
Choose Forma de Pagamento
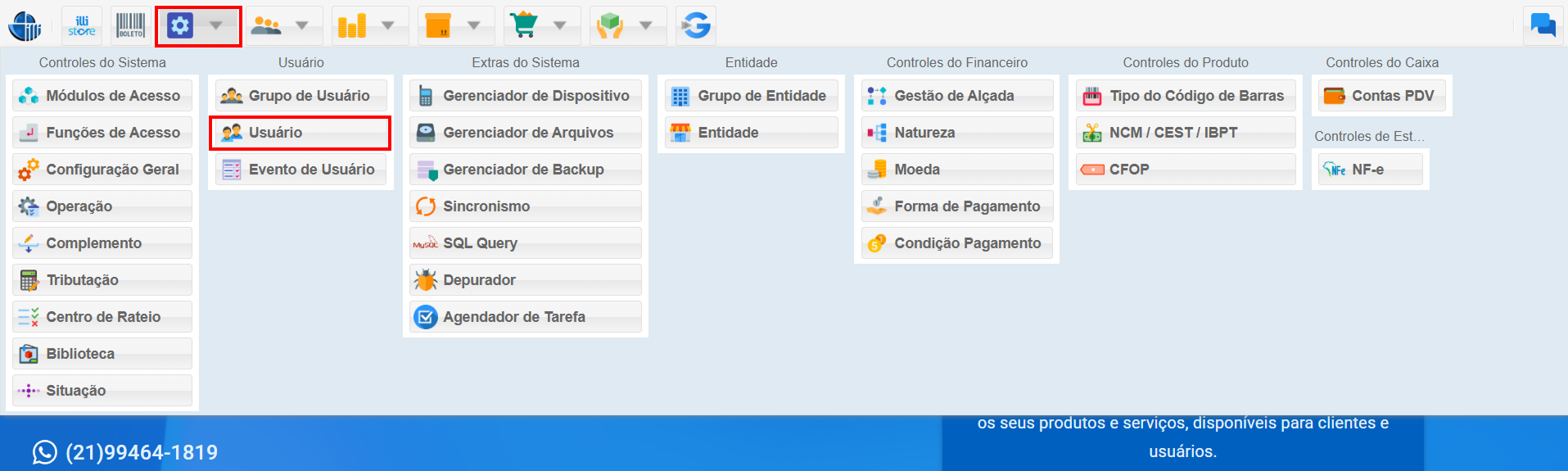(x=956, y=206)
